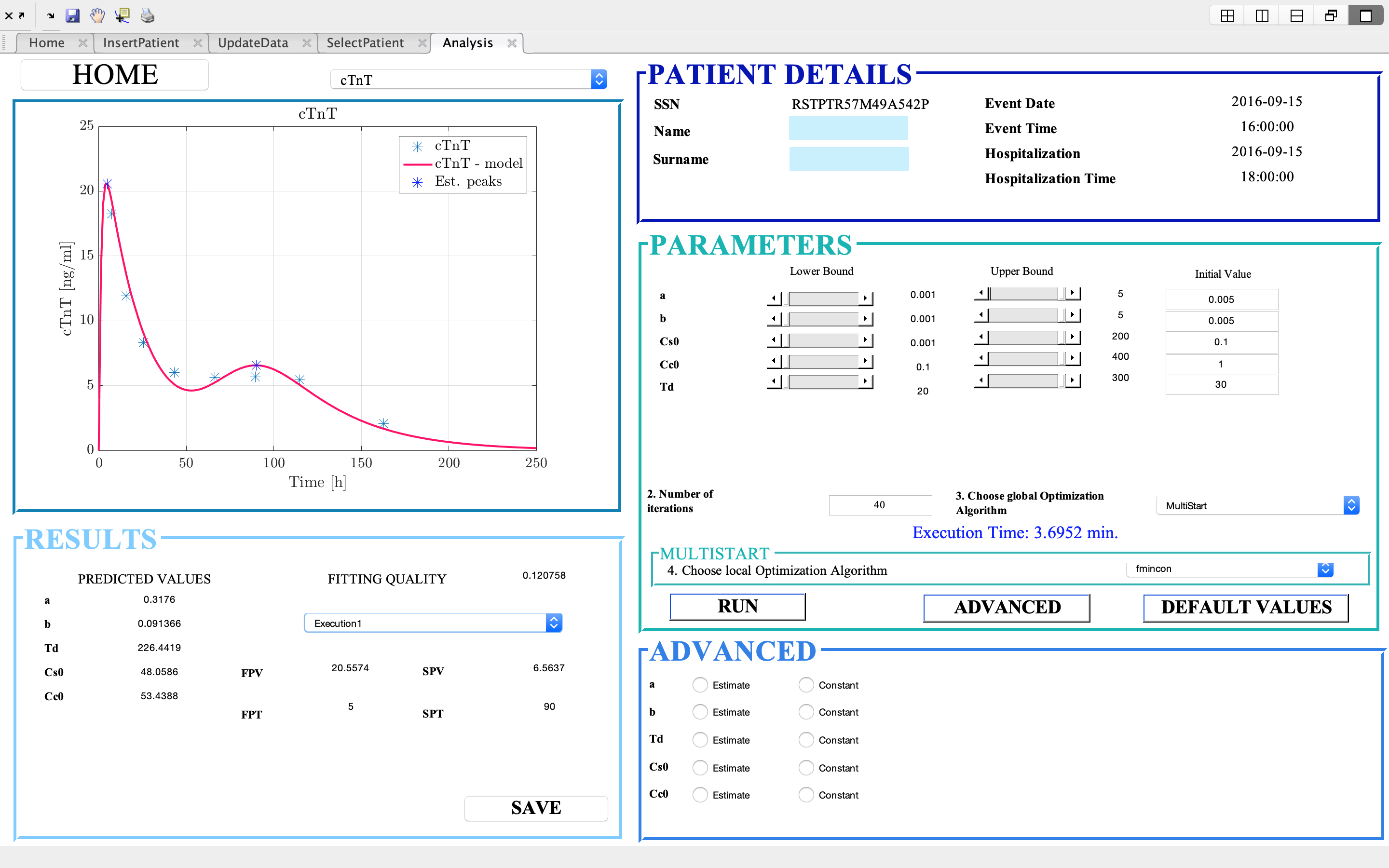Screen dimensions: 1389x868
Task: Save the figure with the floppy disk icon
Action: pos(72,15)
